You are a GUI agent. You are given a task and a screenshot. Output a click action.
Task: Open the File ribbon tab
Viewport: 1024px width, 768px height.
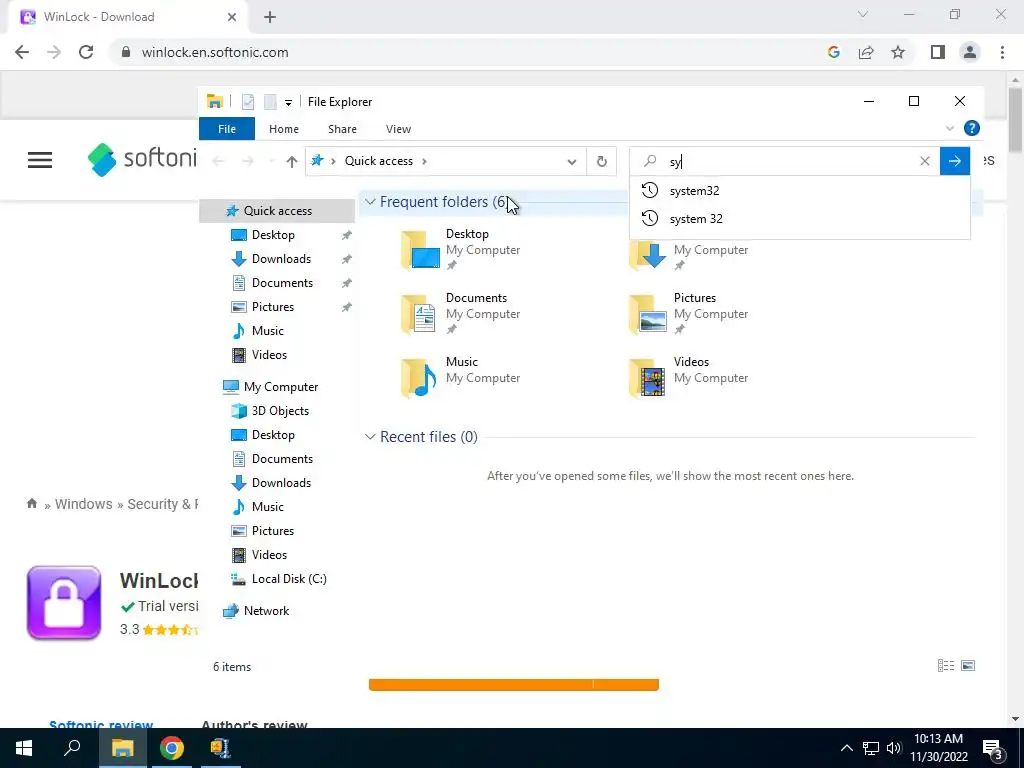click(227, 129)
